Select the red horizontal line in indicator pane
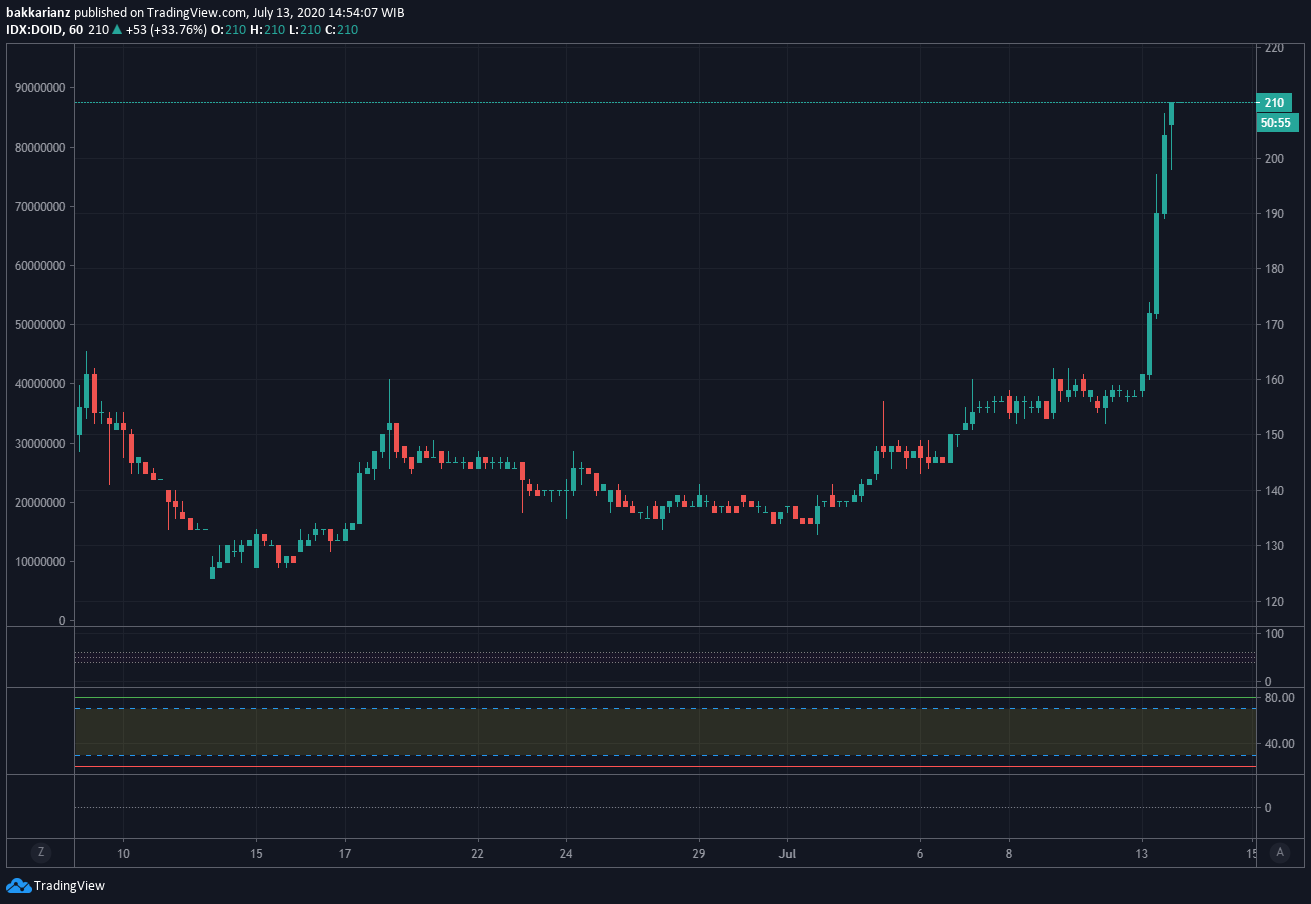 (665, 767)
